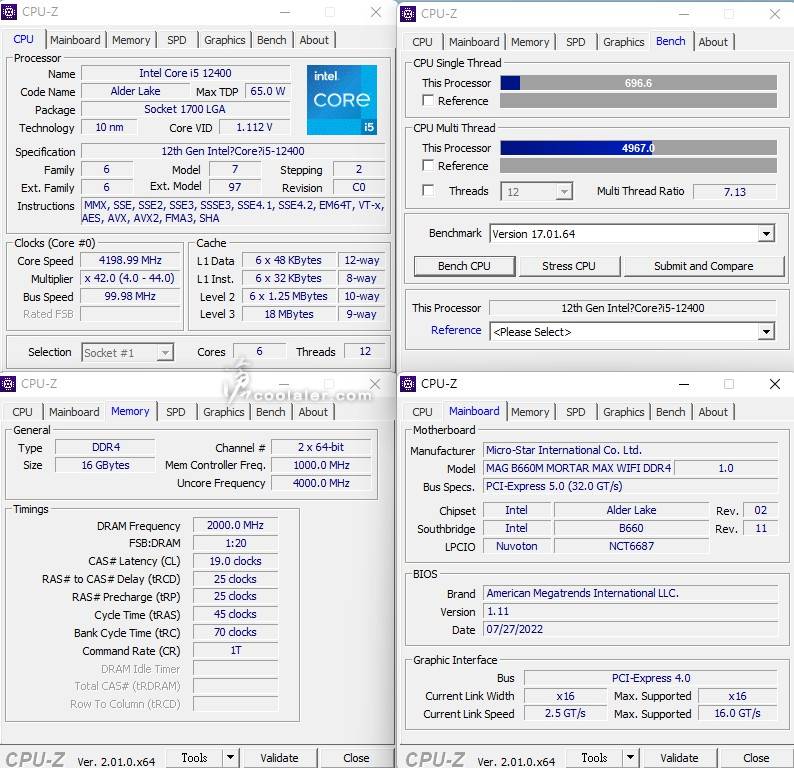Click the model field MAG B660M MORTAR MAX WIFI DDR4
The height and width of the screenshot is (768, 794).
(x=579, y=468)
